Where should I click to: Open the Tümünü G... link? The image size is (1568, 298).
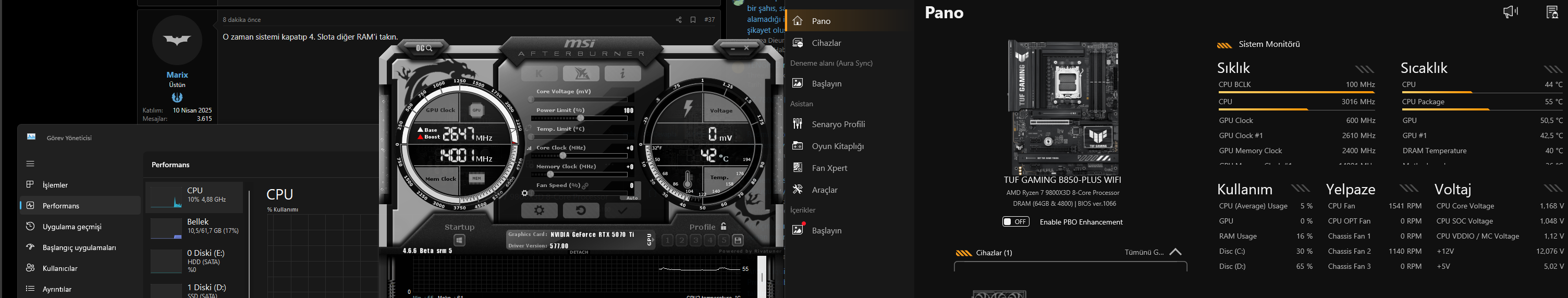1144,252
